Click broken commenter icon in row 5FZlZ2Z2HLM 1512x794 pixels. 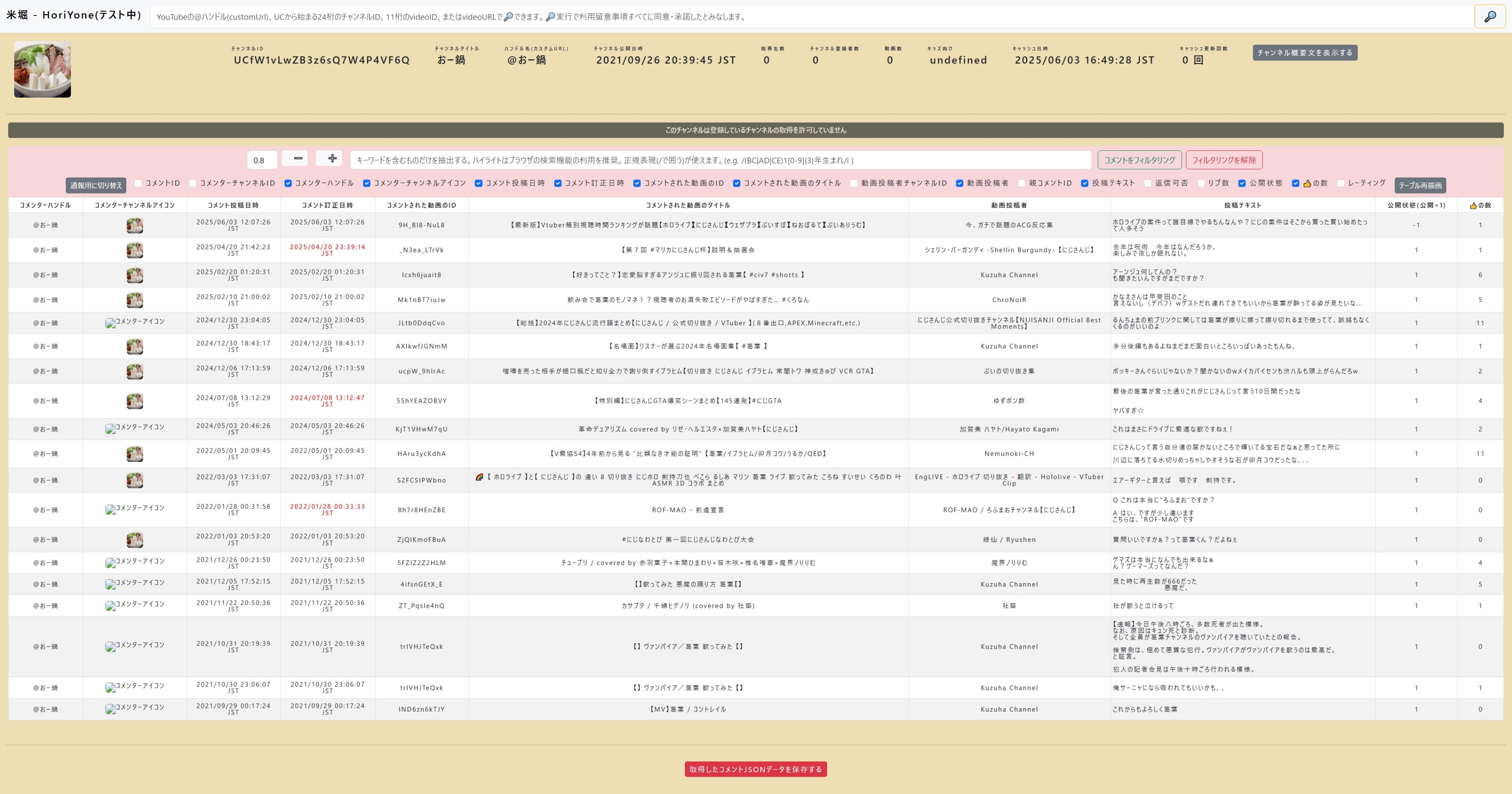(134, 562)
